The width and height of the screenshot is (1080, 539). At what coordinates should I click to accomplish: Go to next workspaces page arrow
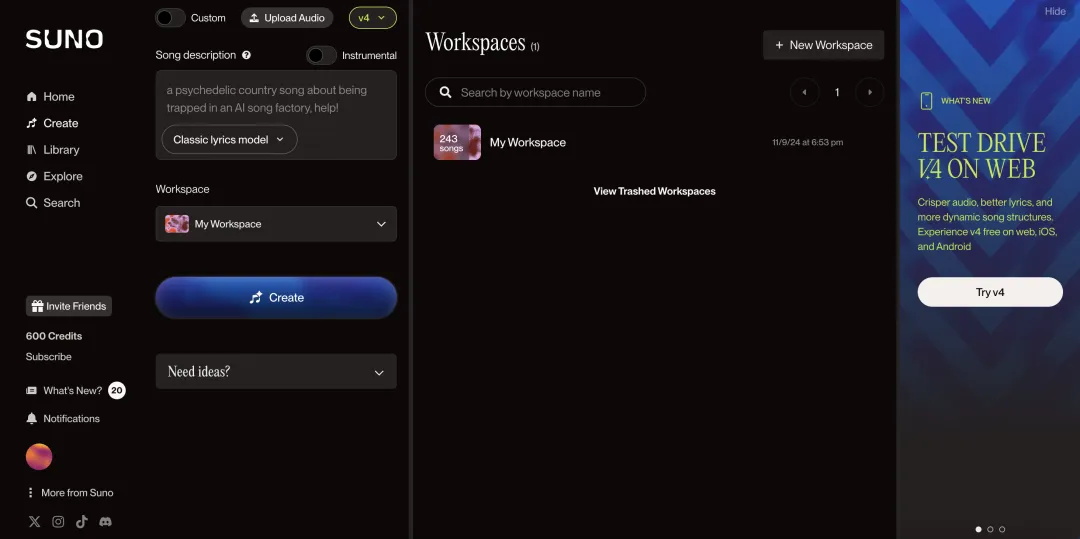[870, 92]
